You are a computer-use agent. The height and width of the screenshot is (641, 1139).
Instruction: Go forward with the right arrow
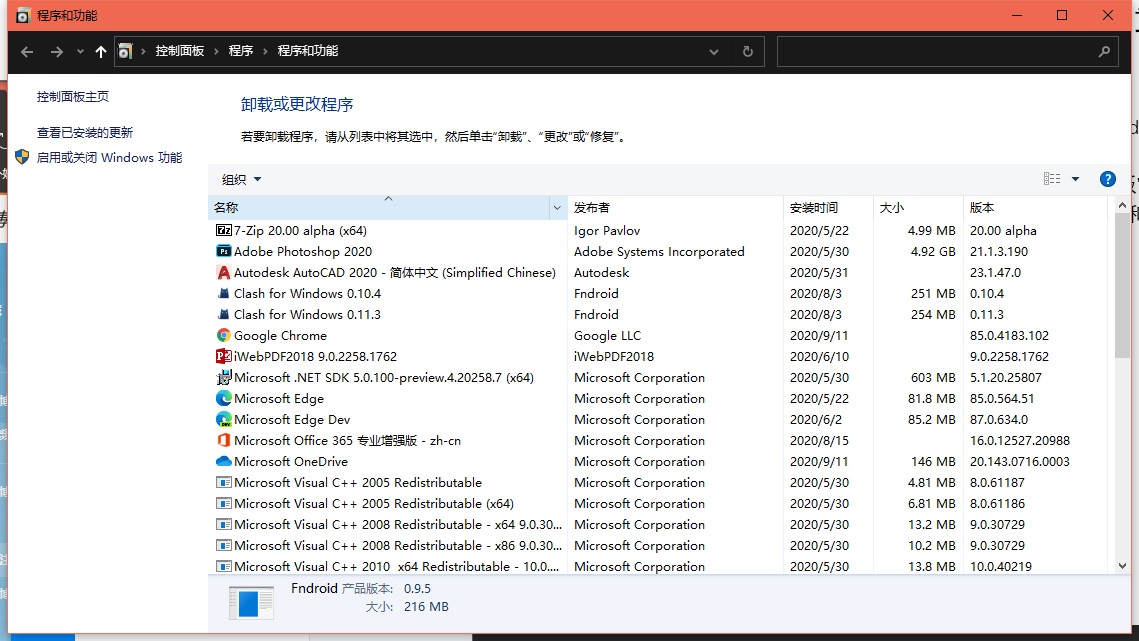pyautogui.click(x=57, y=52)
